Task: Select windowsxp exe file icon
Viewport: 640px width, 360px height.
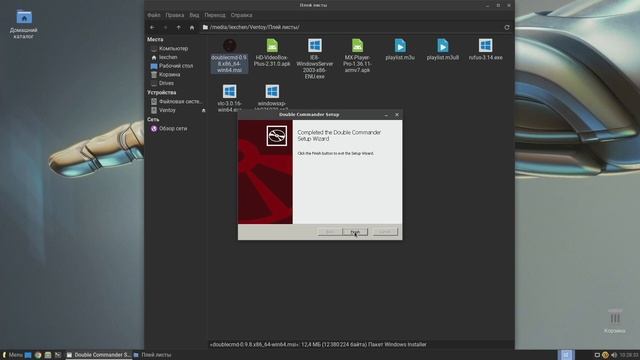Action: click(x=272, y=91)
